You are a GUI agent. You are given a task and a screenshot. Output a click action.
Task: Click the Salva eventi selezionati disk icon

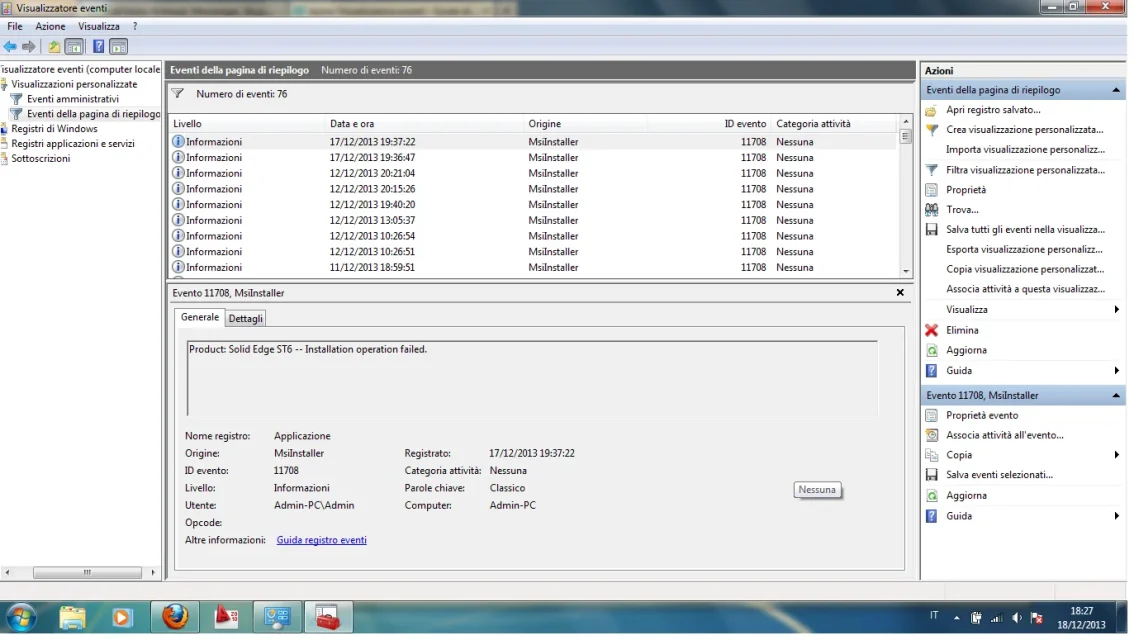click(932, 475)
